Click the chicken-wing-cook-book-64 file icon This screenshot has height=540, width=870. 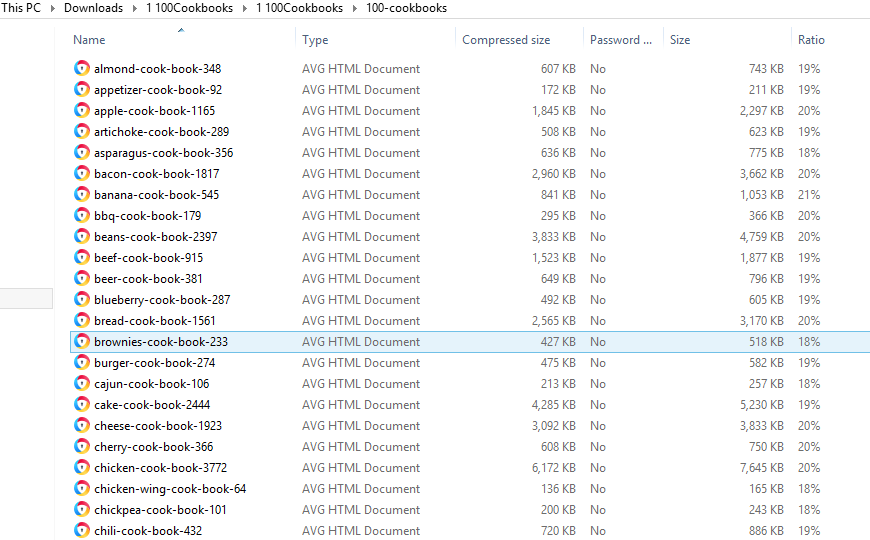82,488
